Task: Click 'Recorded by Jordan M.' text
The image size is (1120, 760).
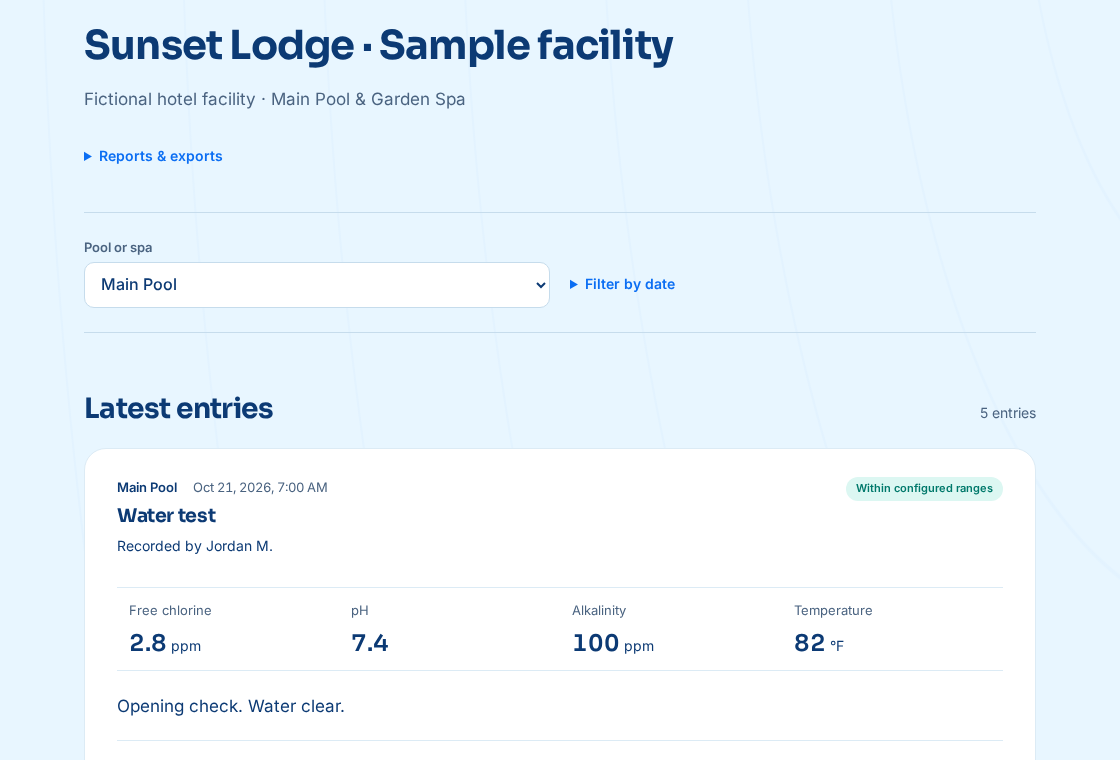Action: (195, 546)
